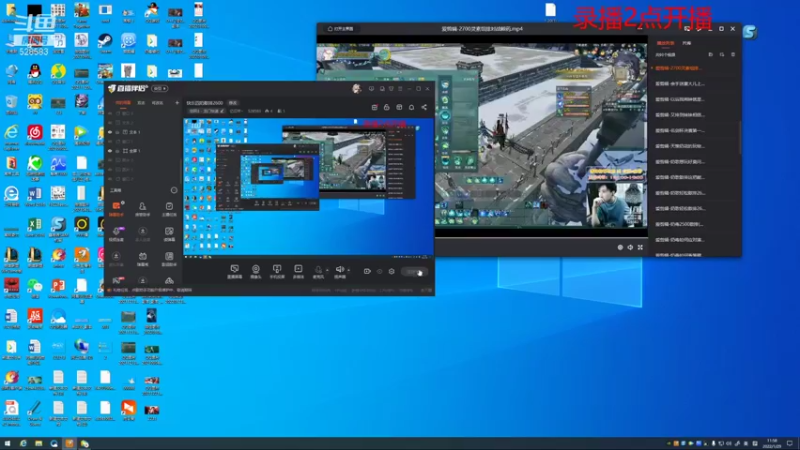Open the checkmark task tool in toolbox first row
This screenshot has width=800, height=450.
coord(169,208)
